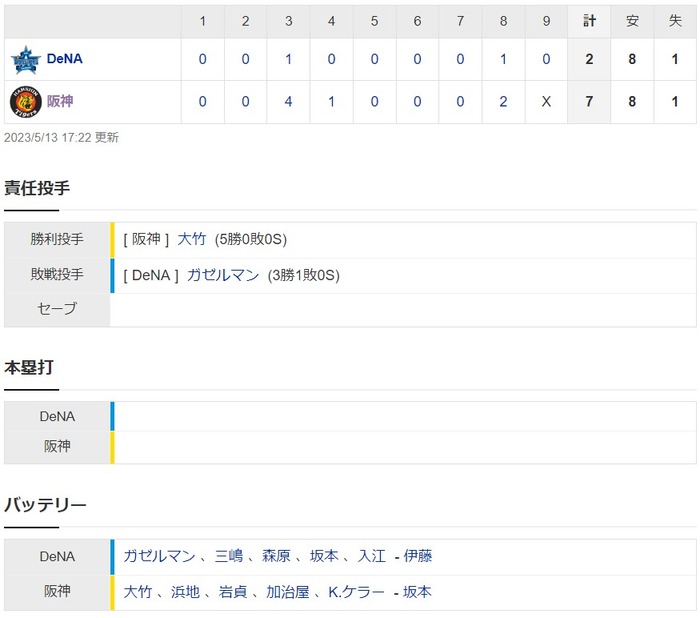Click DeNA's 8th inning score of 1

(x=503, y=59)
